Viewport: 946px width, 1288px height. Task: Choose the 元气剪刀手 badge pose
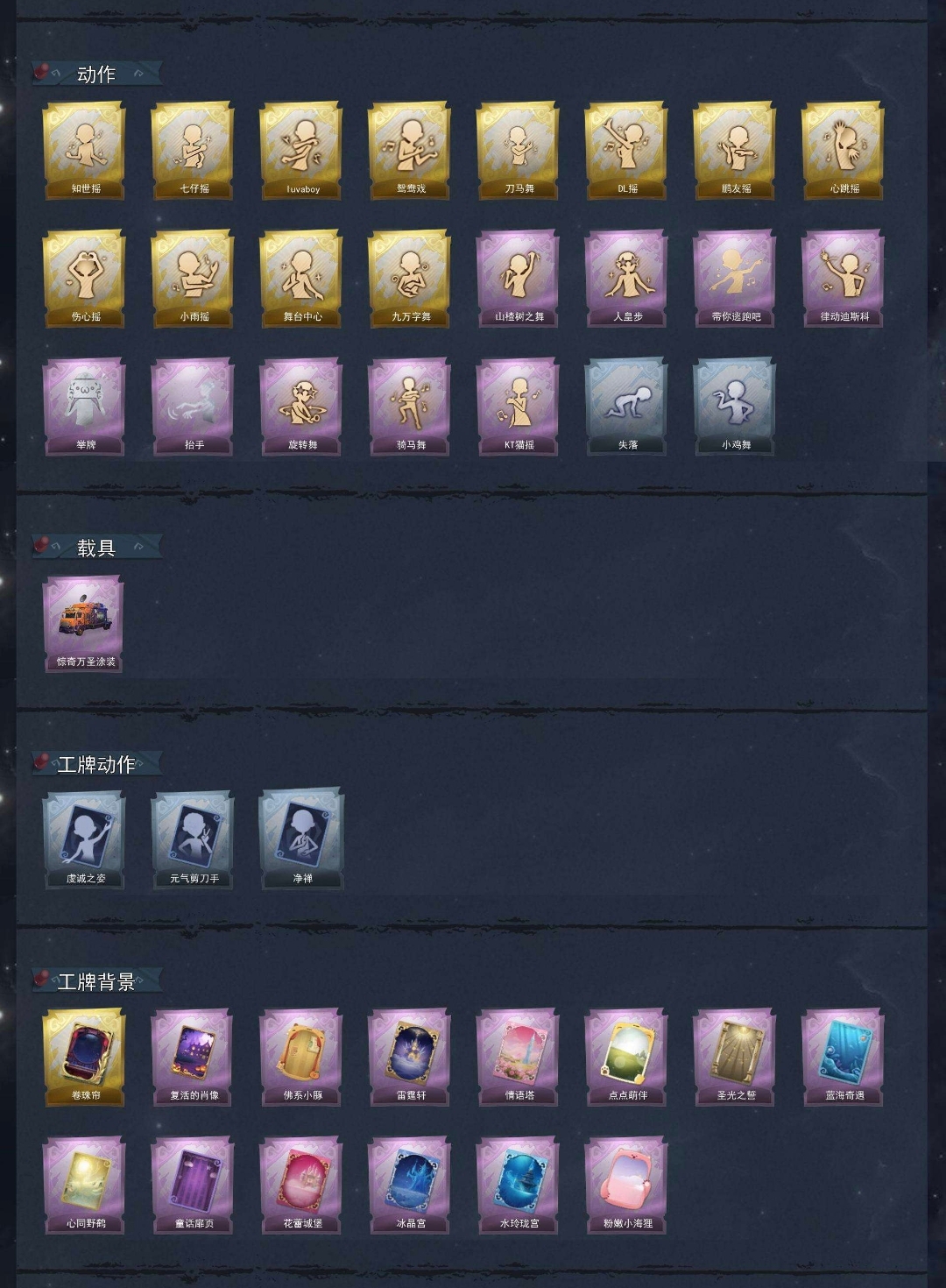193,840
